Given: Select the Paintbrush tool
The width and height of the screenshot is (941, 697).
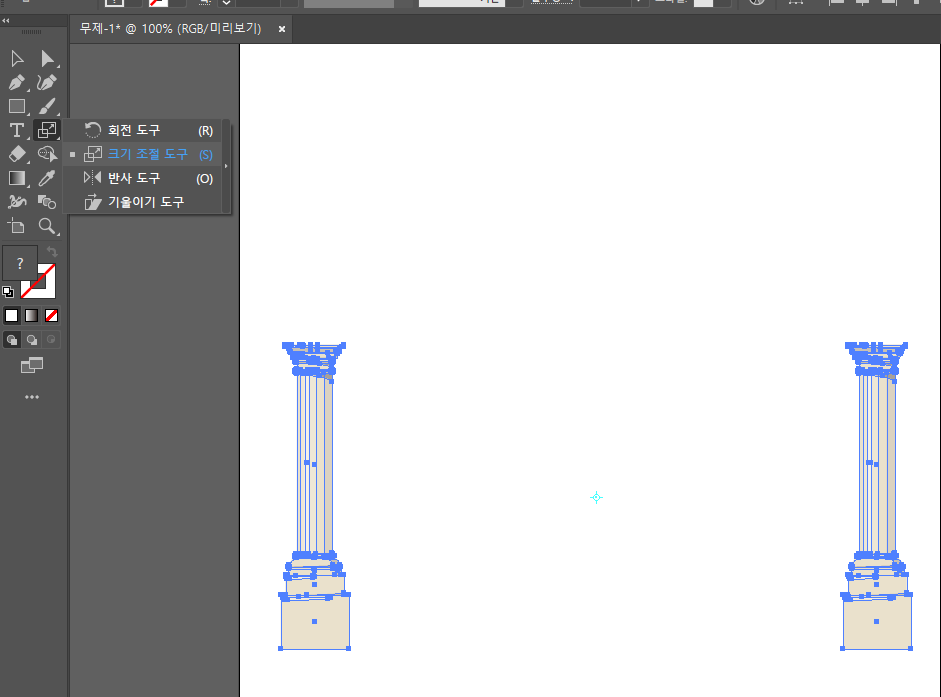Looking at the screenshot, I should tap(47, 106).
